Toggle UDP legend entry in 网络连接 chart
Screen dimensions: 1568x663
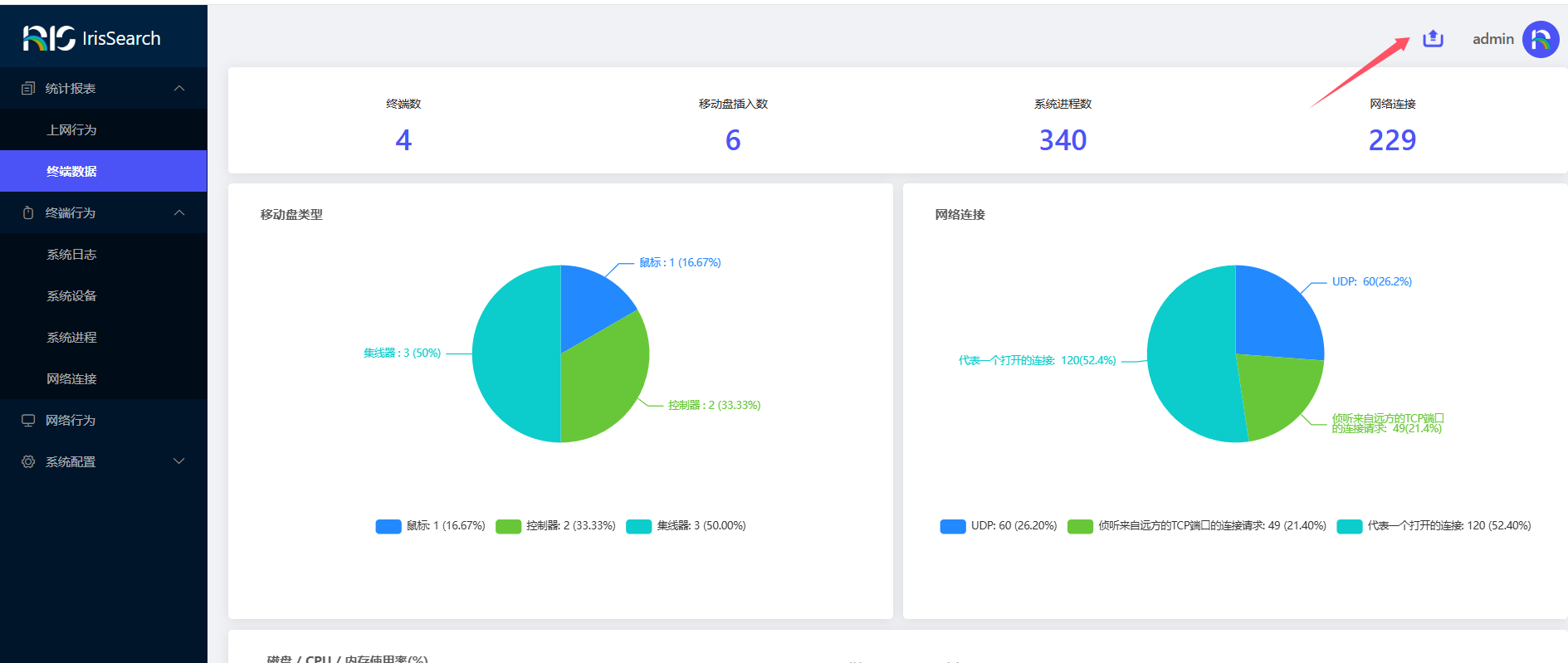(x=999, y=526)
